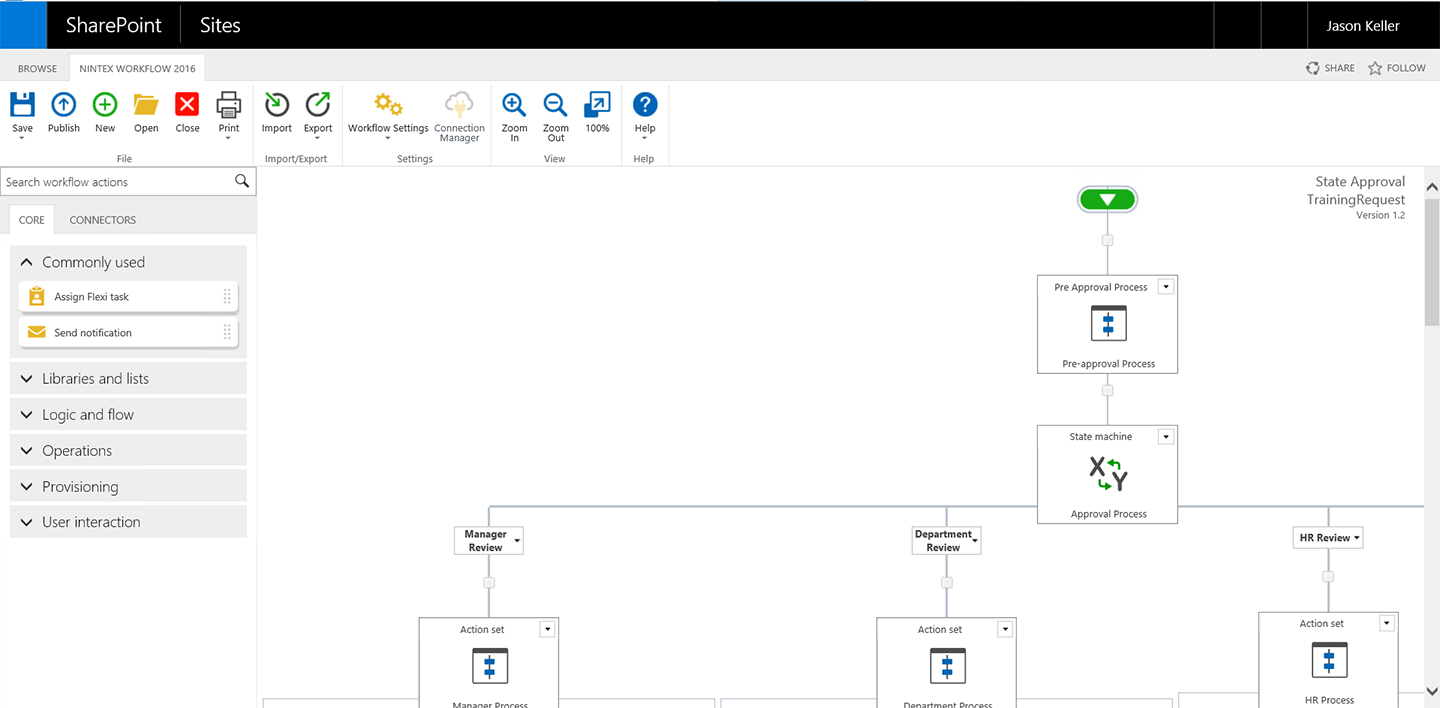Switch to the BROWSE ribbon tab
1440x708 pixels.
pos(37,69)
